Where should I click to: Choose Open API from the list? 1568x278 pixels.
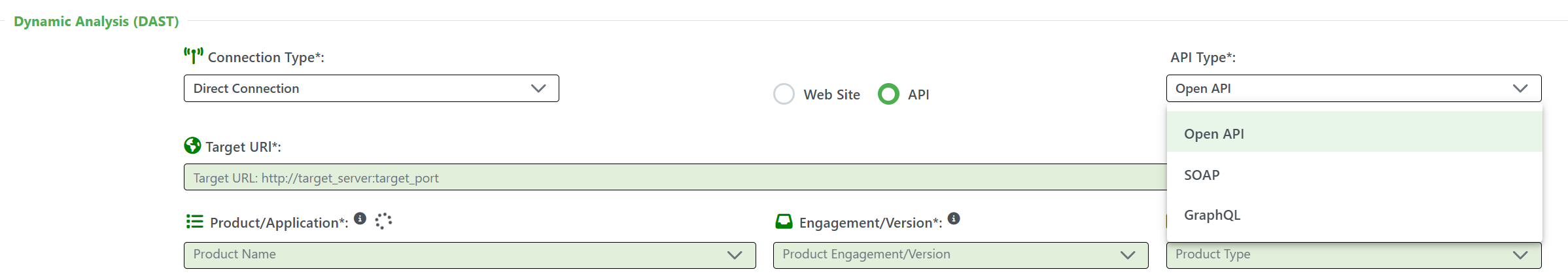1214,134
